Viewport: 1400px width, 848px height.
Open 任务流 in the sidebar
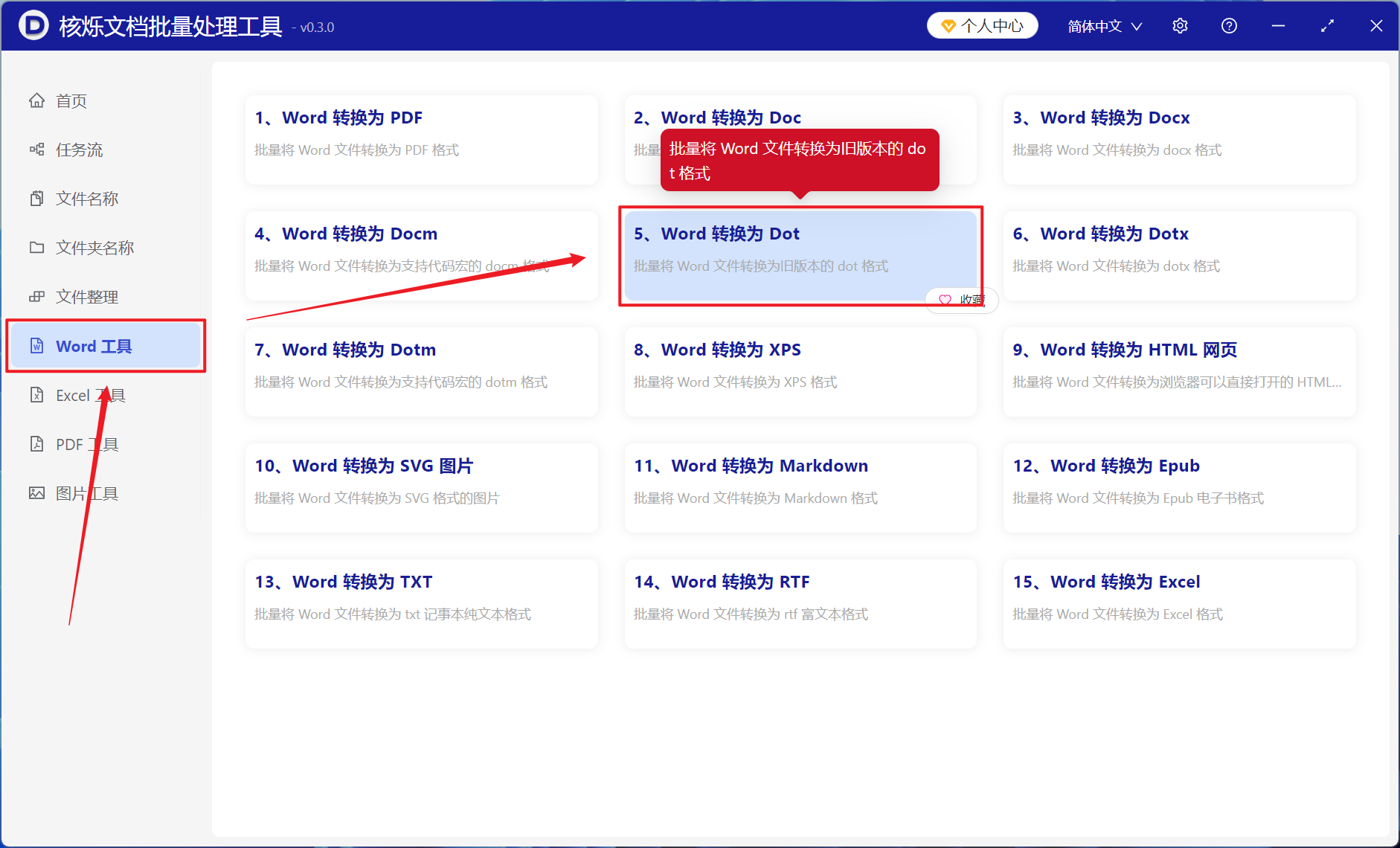coord(104,150)
